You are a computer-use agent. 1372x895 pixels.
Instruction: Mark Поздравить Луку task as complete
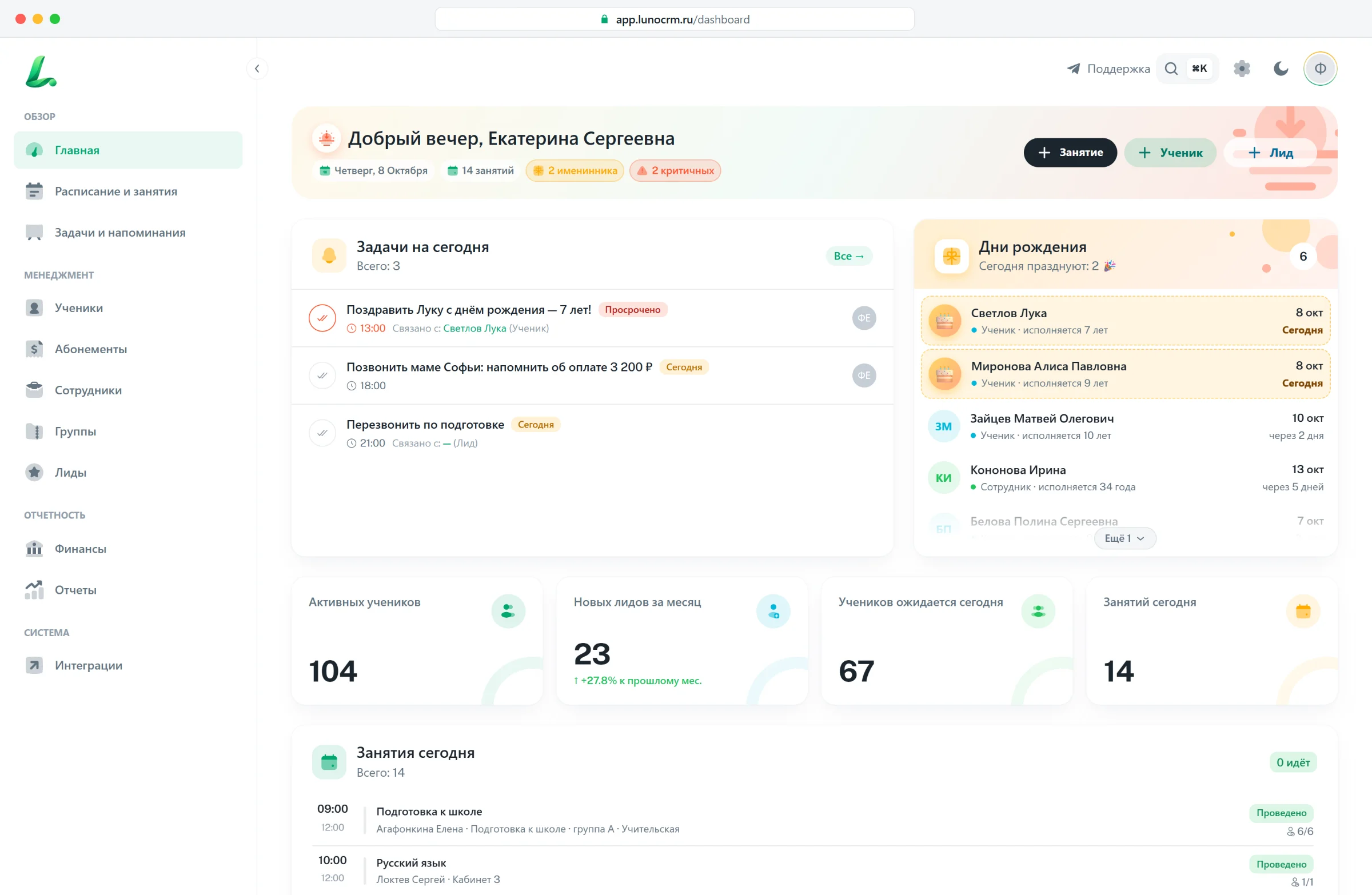322,318
